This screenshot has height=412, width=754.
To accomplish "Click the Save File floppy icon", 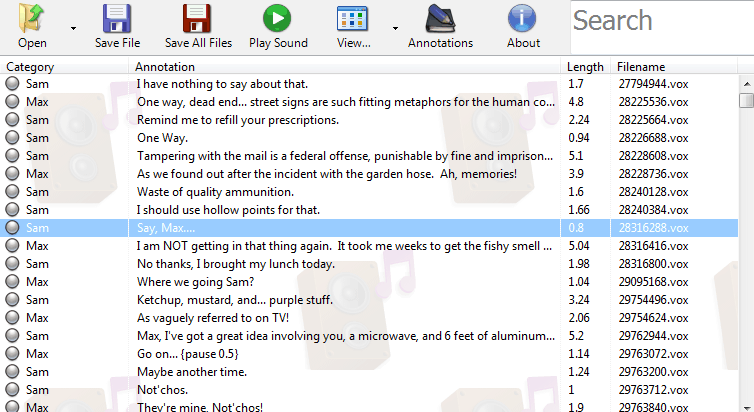I will tap(117, 18).
